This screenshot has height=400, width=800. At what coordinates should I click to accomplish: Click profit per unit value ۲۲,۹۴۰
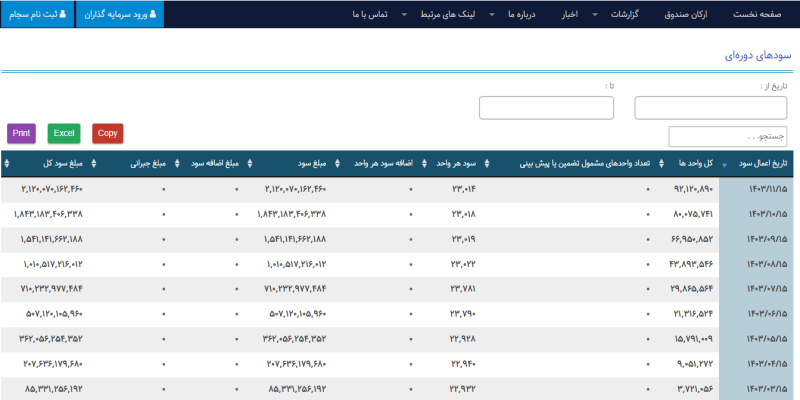(x=464, y=364)
